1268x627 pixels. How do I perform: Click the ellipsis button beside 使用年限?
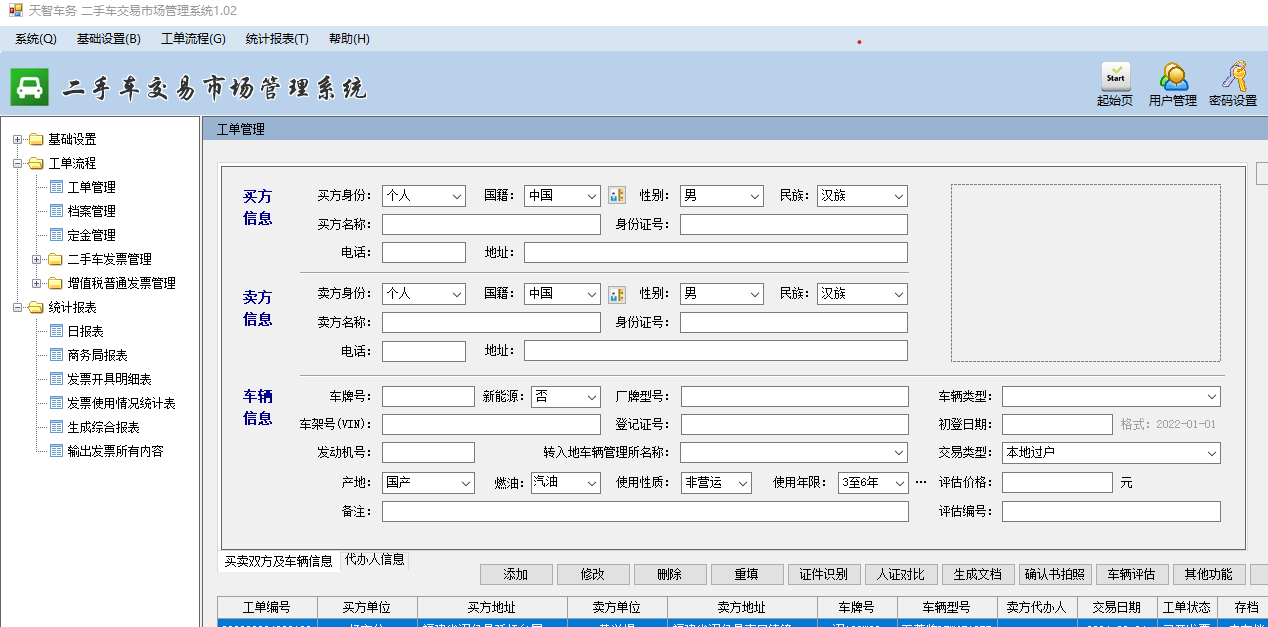(x=921, y=483)
